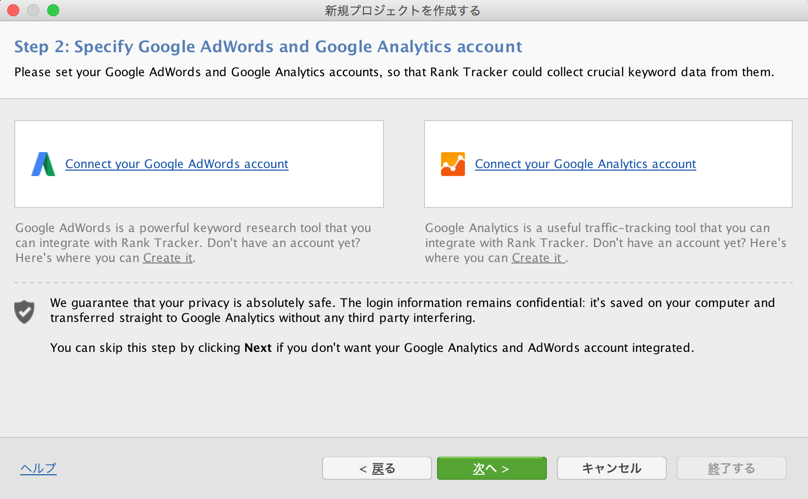Follow the Create it link under AdWords description
Image resolution: width=808 pixels, height=499 pixels.
(167, 258)
